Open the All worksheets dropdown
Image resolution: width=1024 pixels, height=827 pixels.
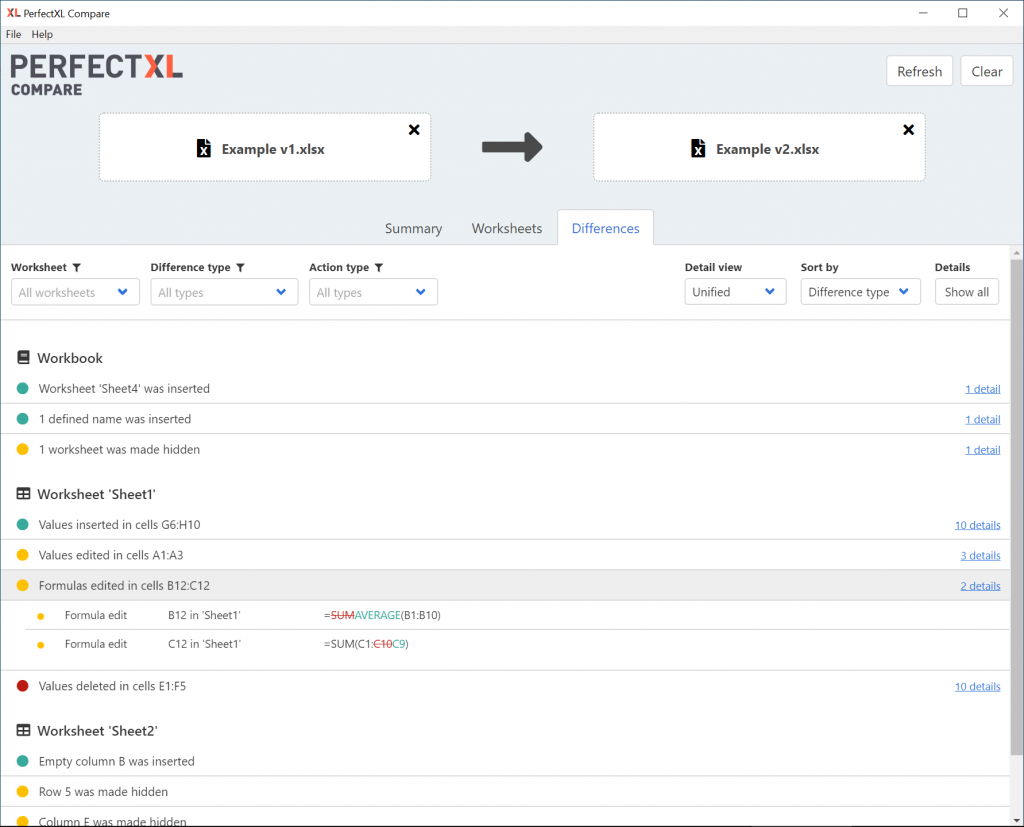pos(75,292)
